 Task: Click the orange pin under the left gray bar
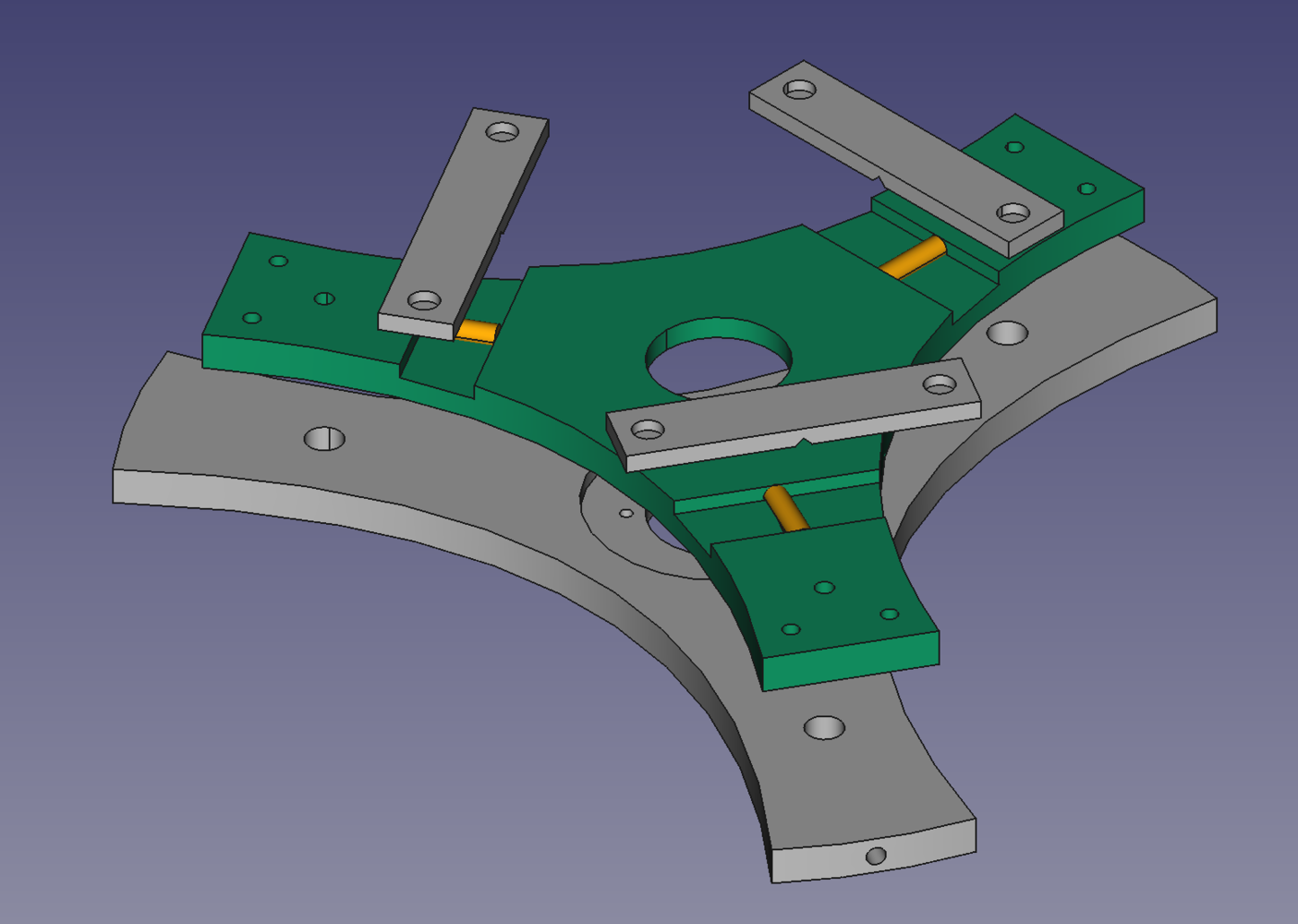478,331
